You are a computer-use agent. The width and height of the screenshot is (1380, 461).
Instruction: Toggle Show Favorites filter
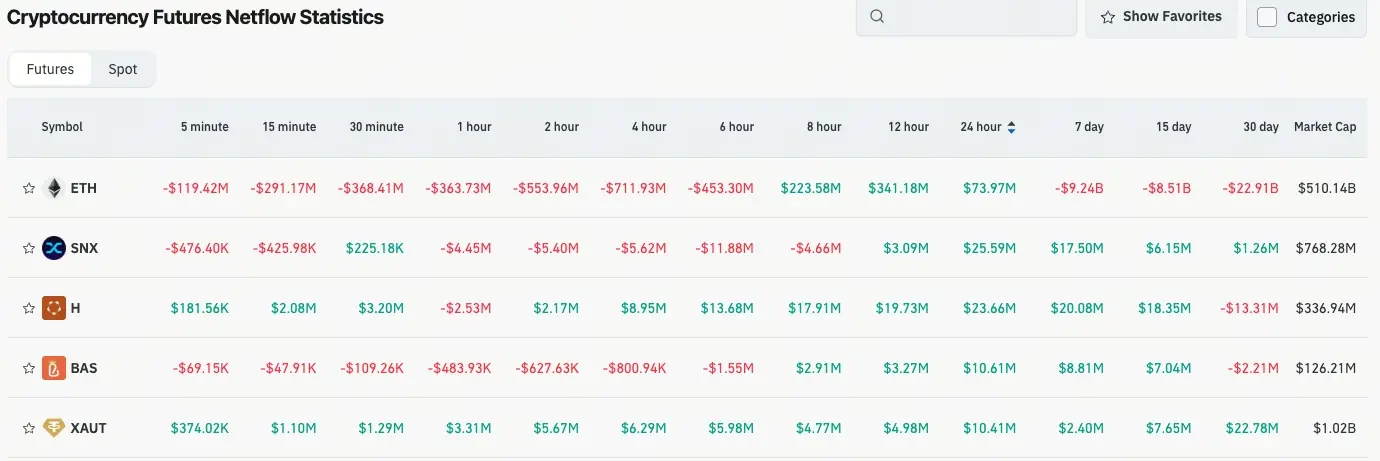(x=1161, y=17)
